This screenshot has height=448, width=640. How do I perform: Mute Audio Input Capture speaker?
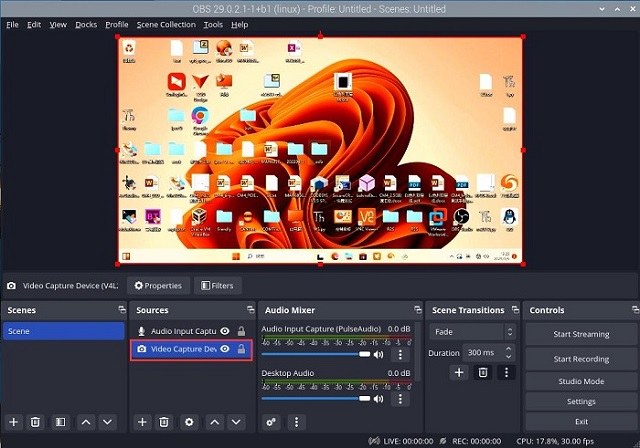coord(378,354)
